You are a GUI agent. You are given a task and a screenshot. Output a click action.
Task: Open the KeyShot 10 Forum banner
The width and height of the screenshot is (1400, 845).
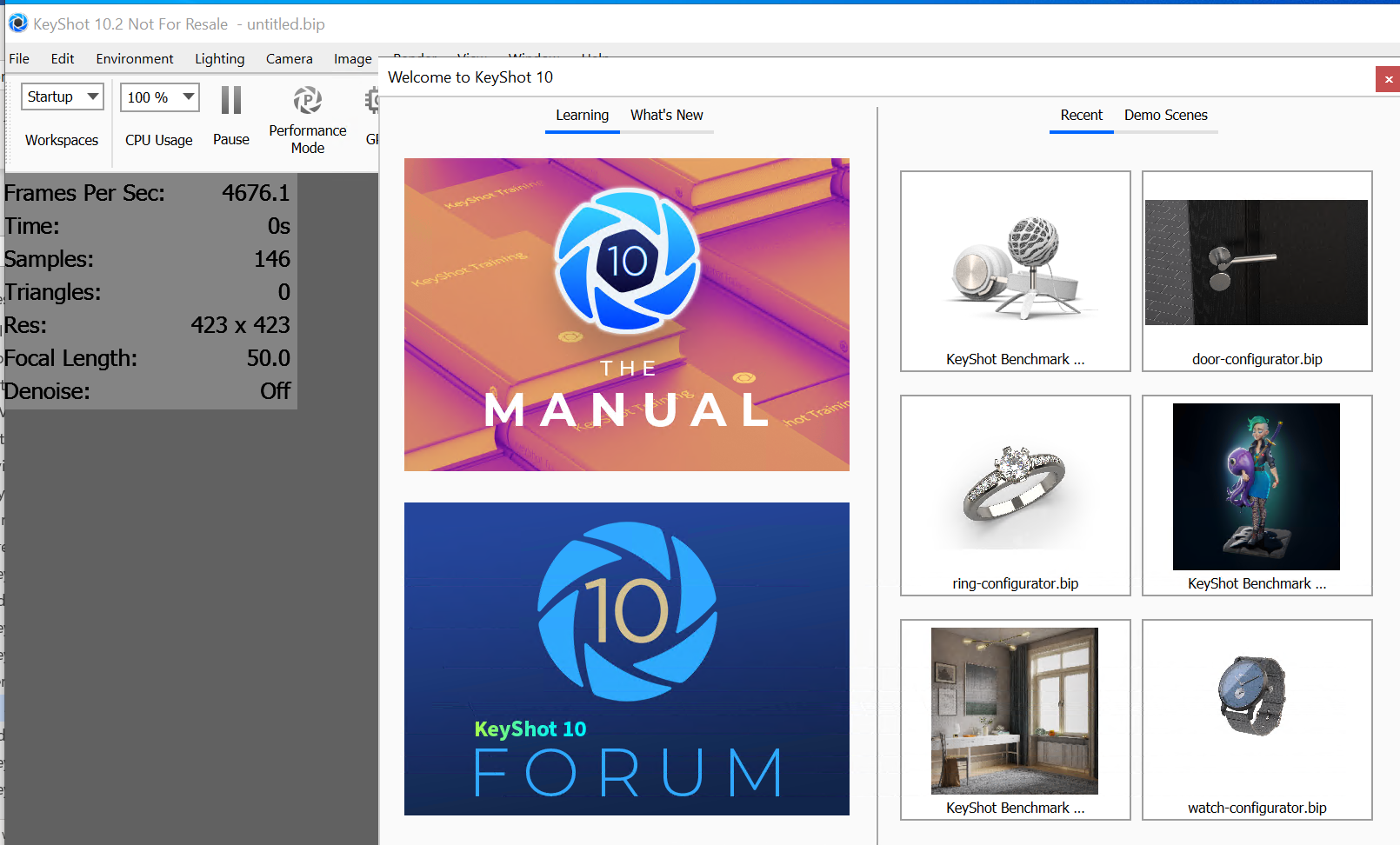(626, 658)
